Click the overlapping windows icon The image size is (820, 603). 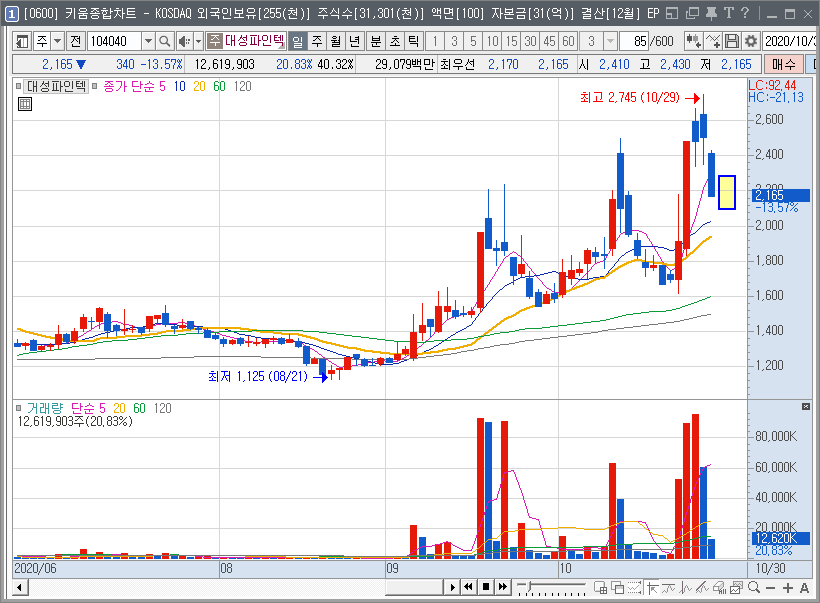(618, 588)
